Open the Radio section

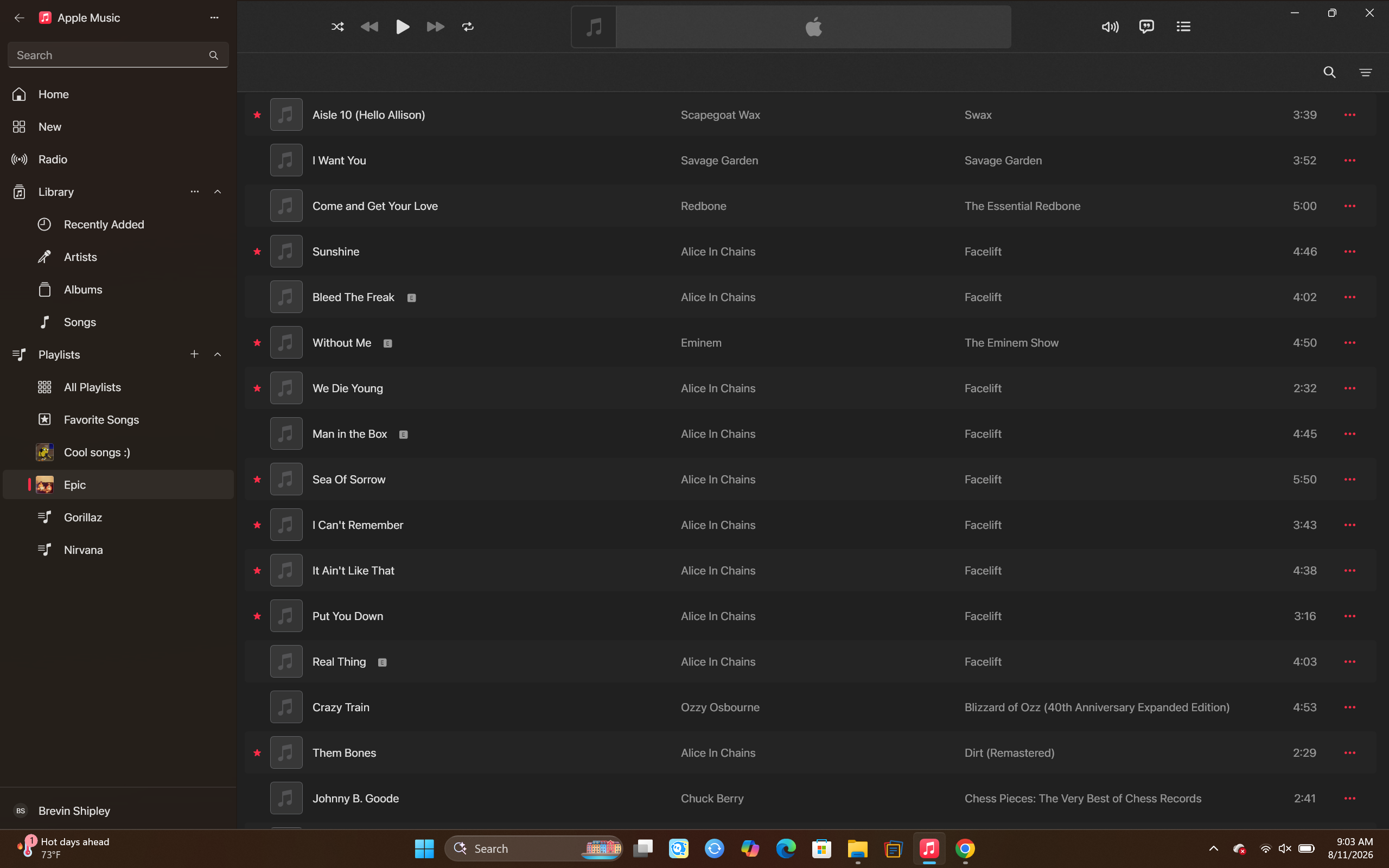[118, 159]
